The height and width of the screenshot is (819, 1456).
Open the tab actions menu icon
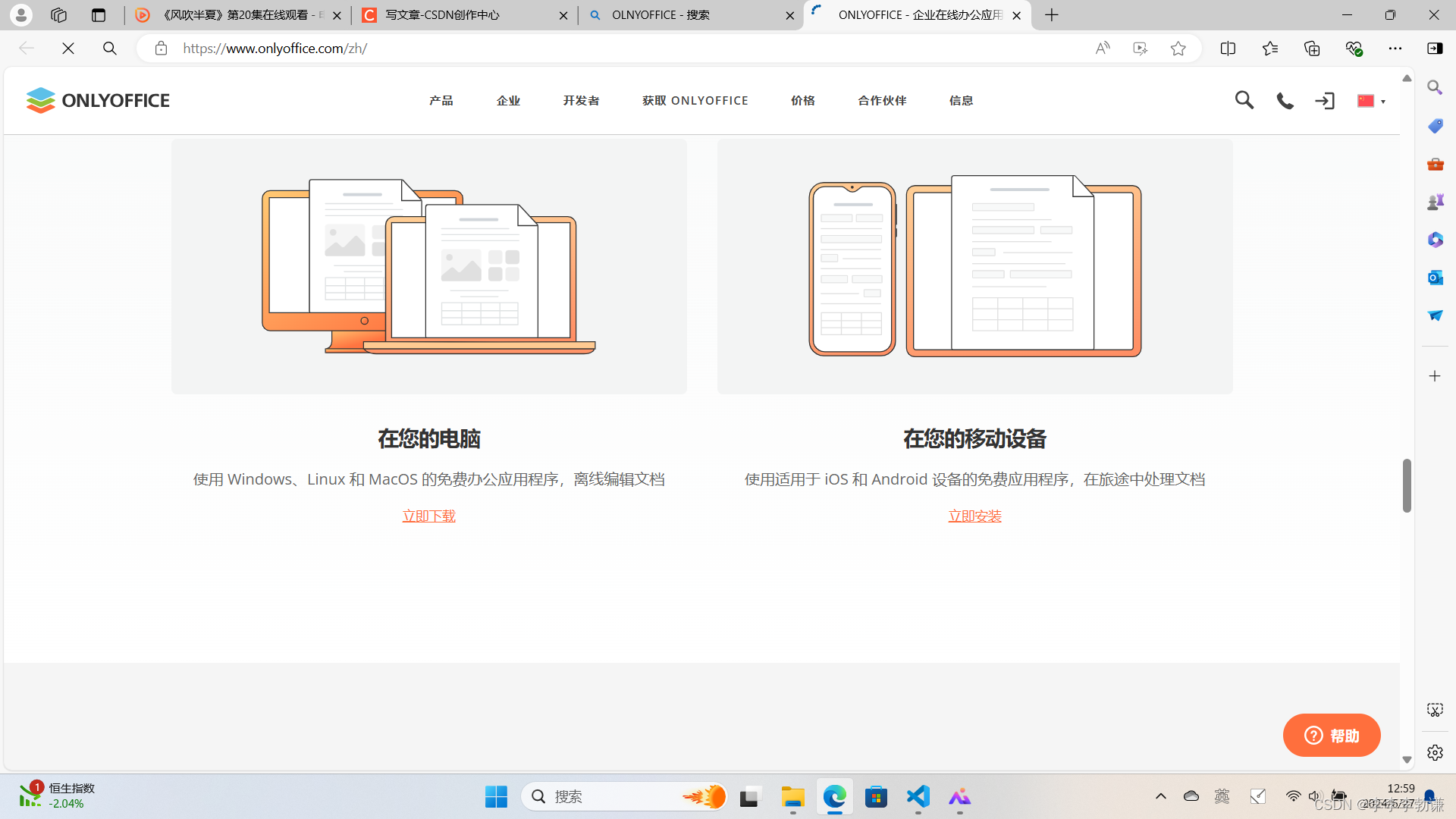(x=99, y=14)
